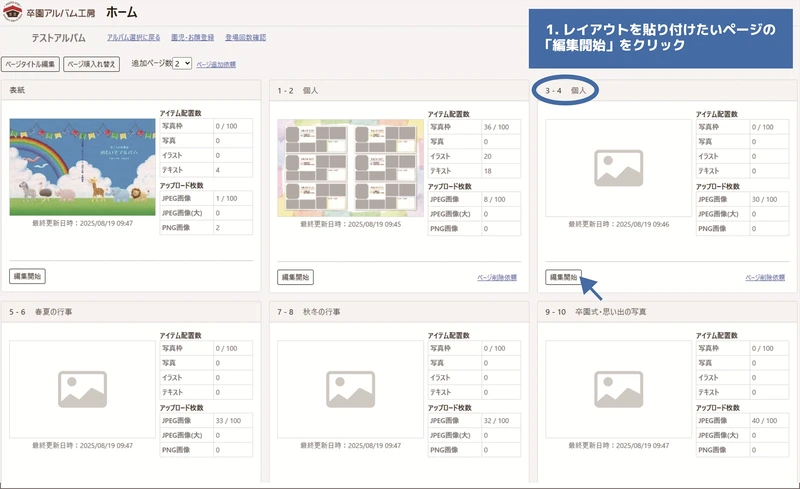Click the ページ順入れ替え button
This screenshot has height=489, width=800.
pos(95,63)
